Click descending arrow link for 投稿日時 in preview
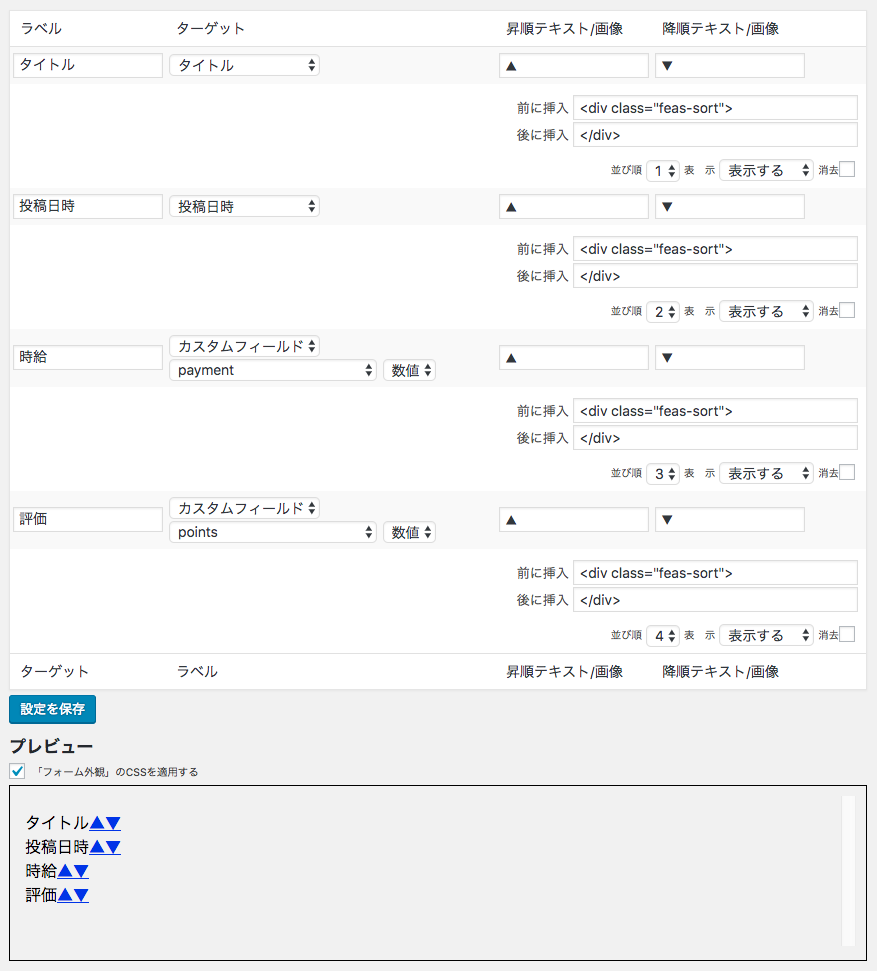 (113, 847)
